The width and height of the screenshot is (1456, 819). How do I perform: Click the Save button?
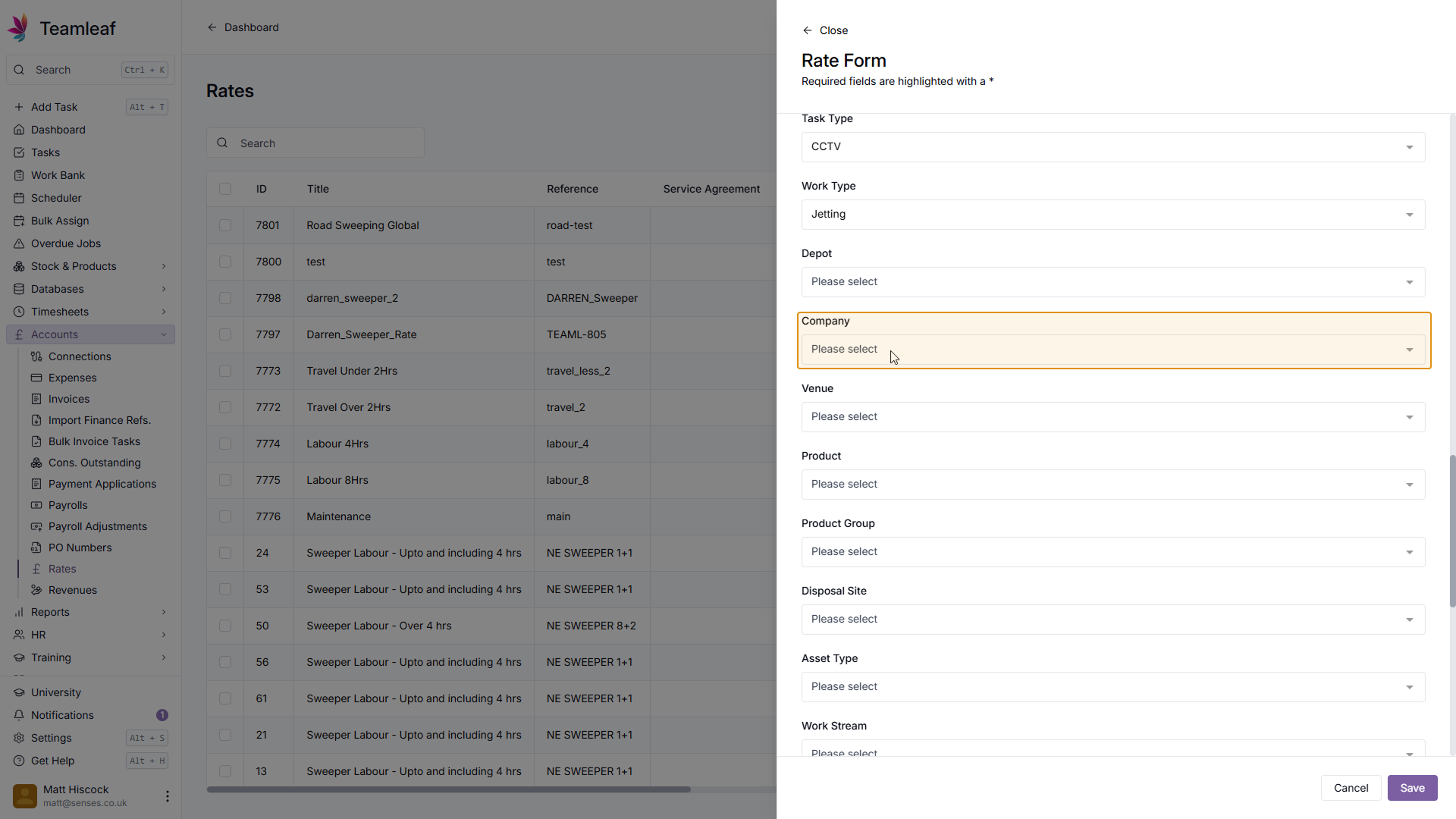(x=1412, y=788)
